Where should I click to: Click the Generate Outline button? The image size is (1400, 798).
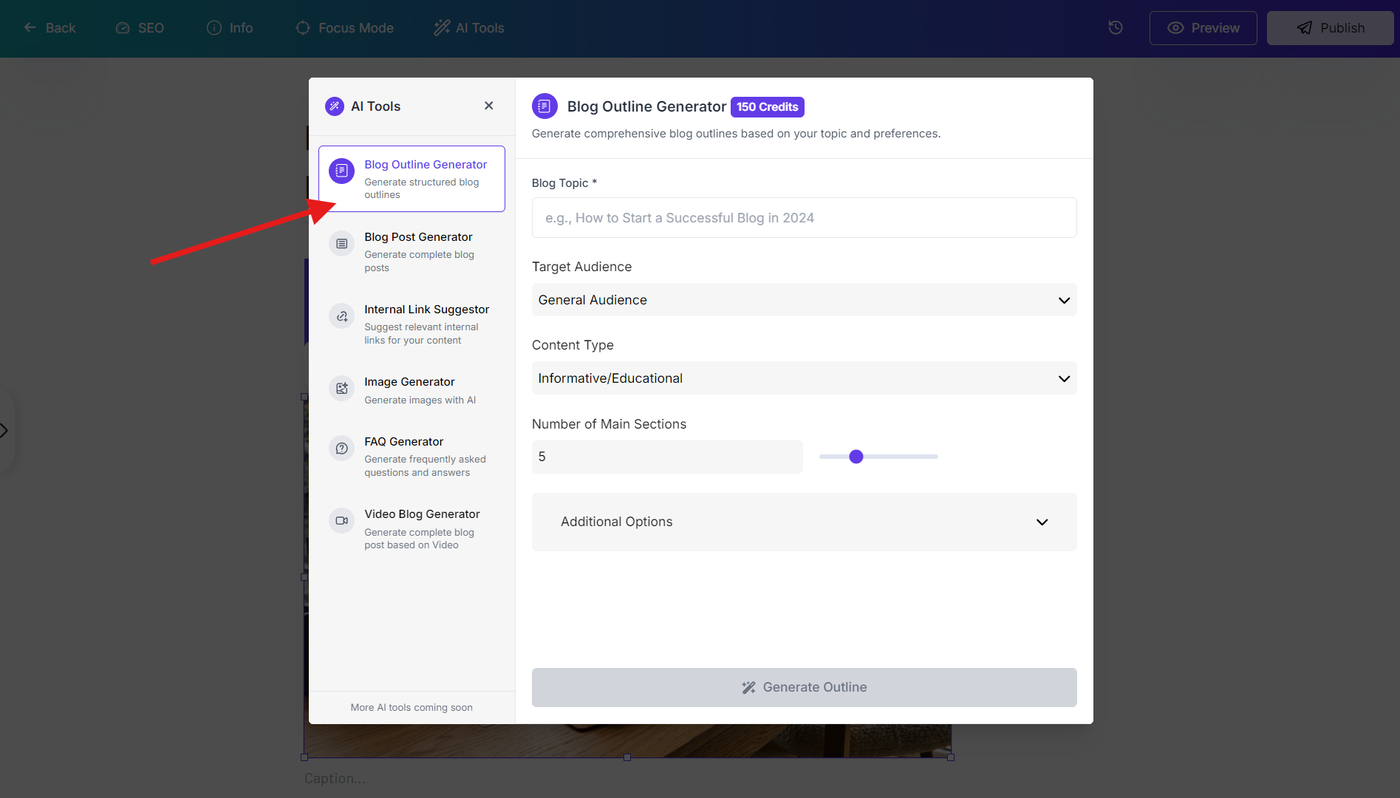coord(804,687)
